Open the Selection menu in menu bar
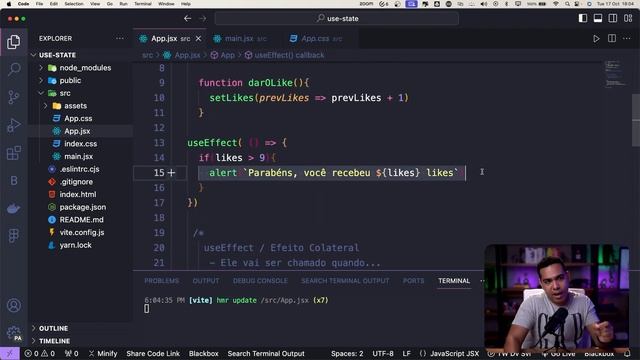 tap(74, 4)
